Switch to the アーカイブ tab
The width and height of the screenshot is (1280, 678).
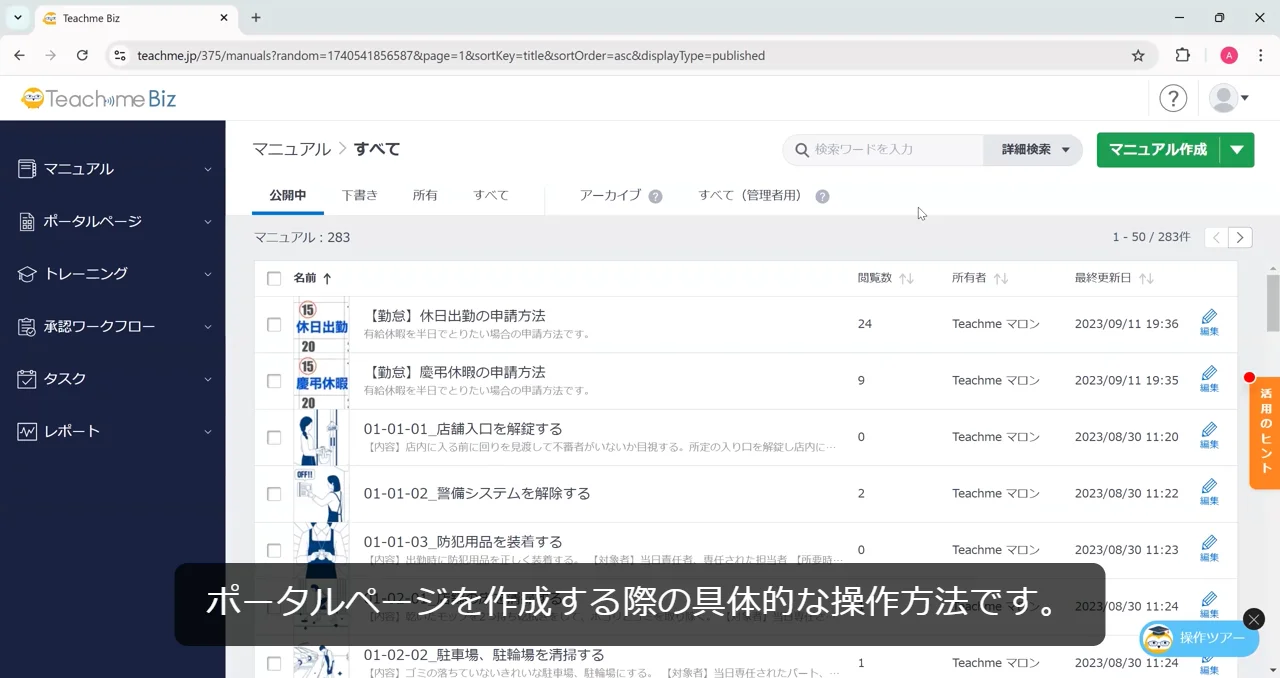coord(610,196)
